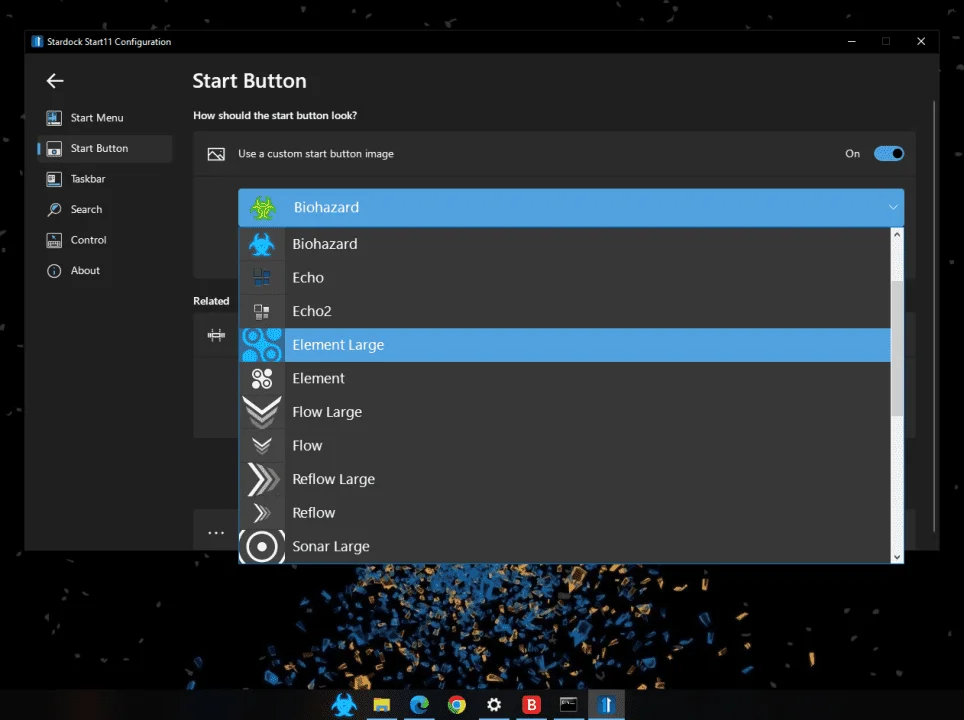Open the Taskbar settings page
Viewport: 964px width, 720px height.
(105, 179)
